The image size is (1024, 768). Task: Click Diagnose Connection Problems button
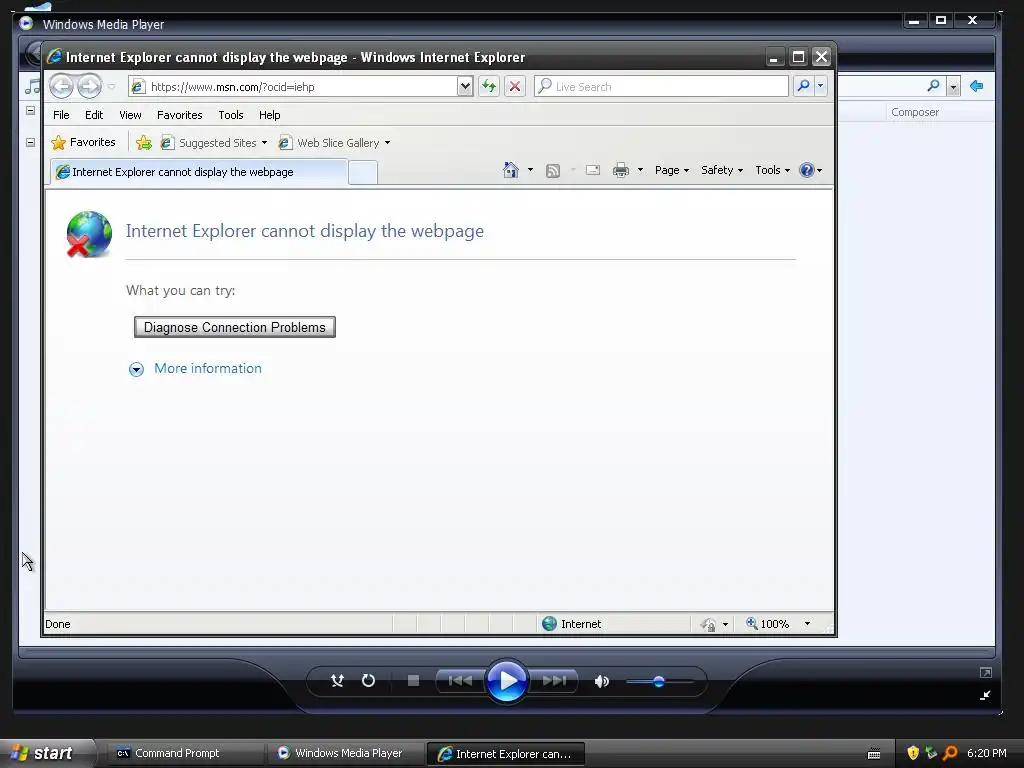click(234, 327)
